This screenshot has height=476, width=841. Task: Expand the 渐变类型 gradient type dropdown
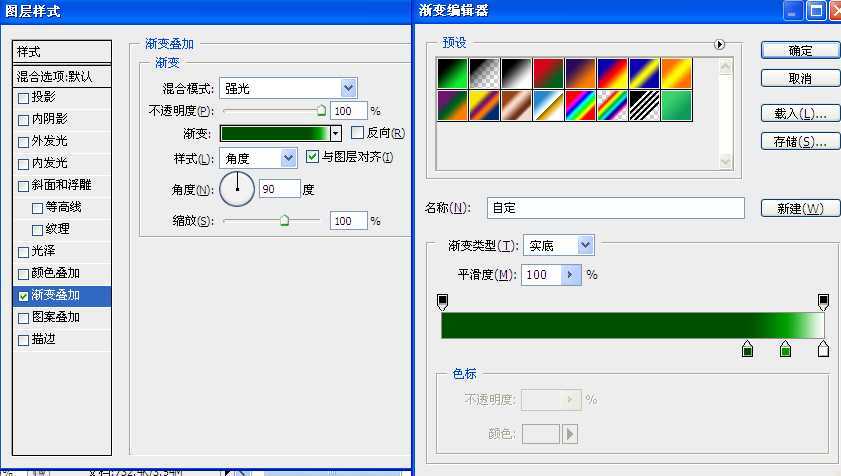[585, 245]
